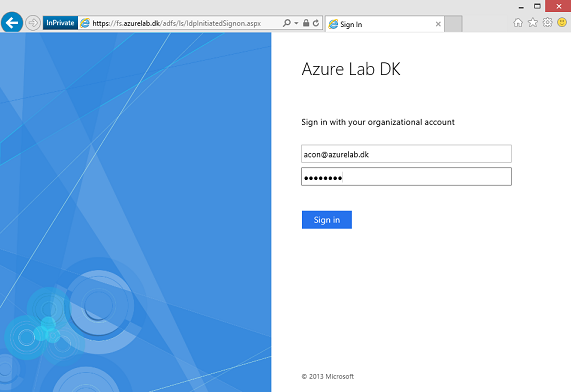The width and height of the screenshot is (571, 392).
Task: Open a new blank tab
Action: (x=453, y=24)
